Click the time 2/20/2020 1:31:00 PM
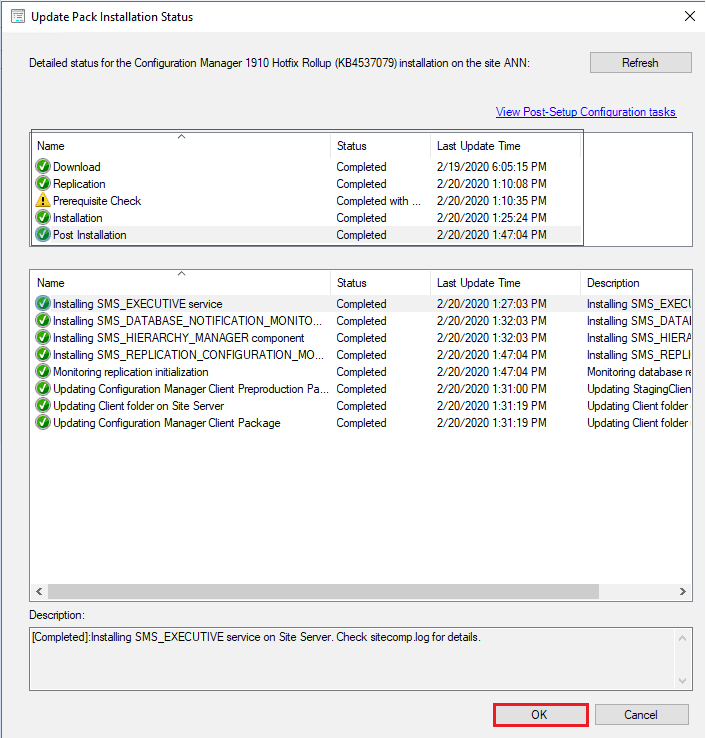 [491, 389]
